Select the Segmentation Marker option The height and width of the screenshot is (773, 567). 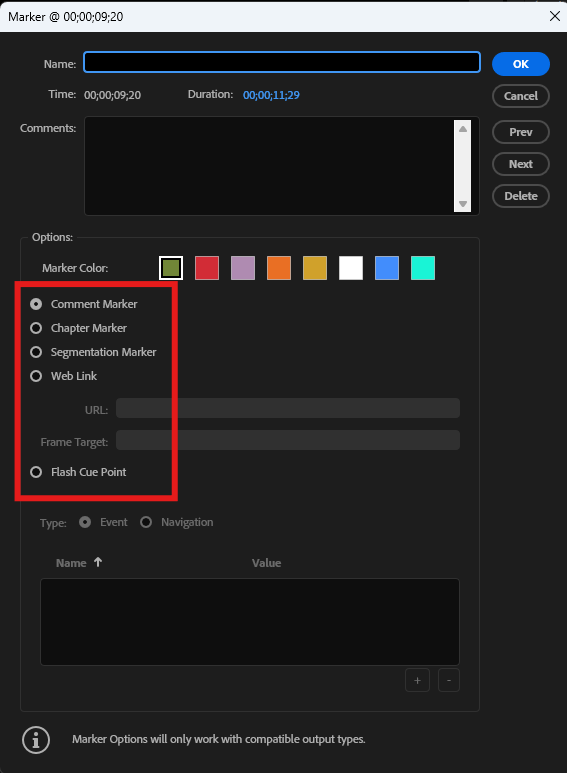tap(36, 352)
